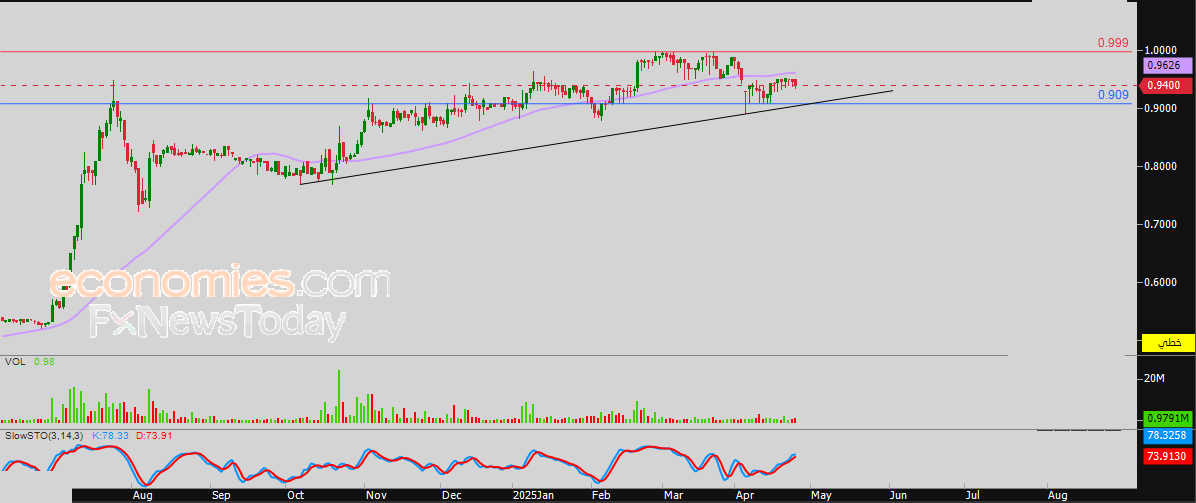The width and height of the screenshot is (1196, 503).
Task: Click the 2025Jan label on time axis
Action: (532, 495)
